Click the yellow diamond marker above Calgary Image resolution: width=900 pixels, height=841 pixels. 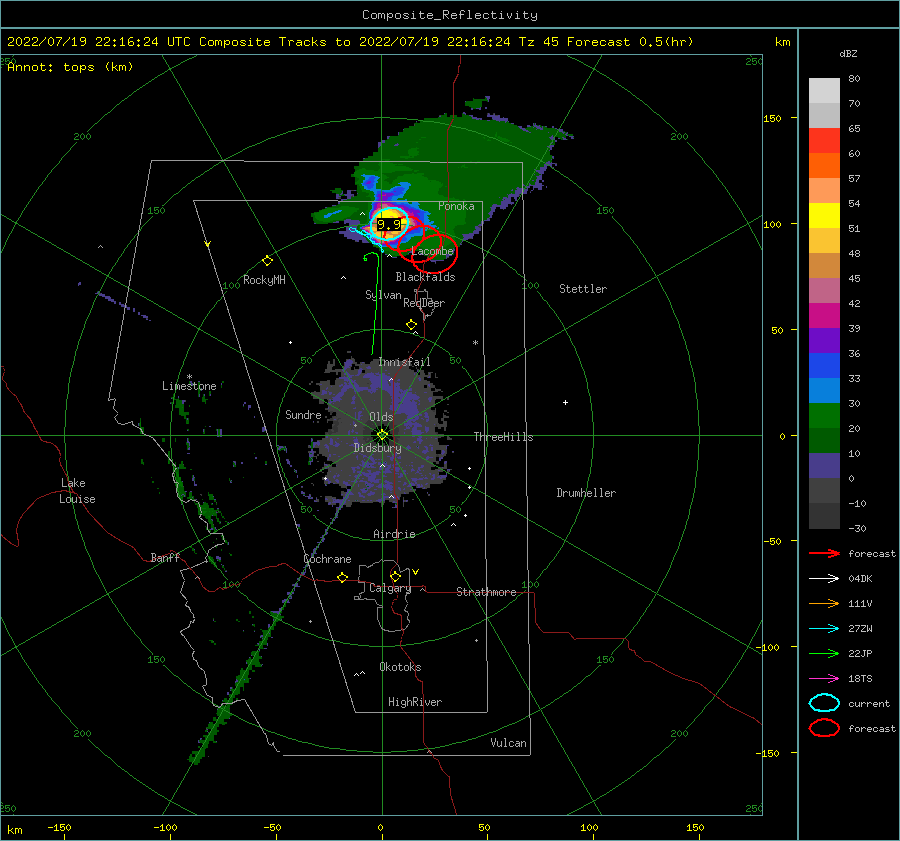pos(395,576)
